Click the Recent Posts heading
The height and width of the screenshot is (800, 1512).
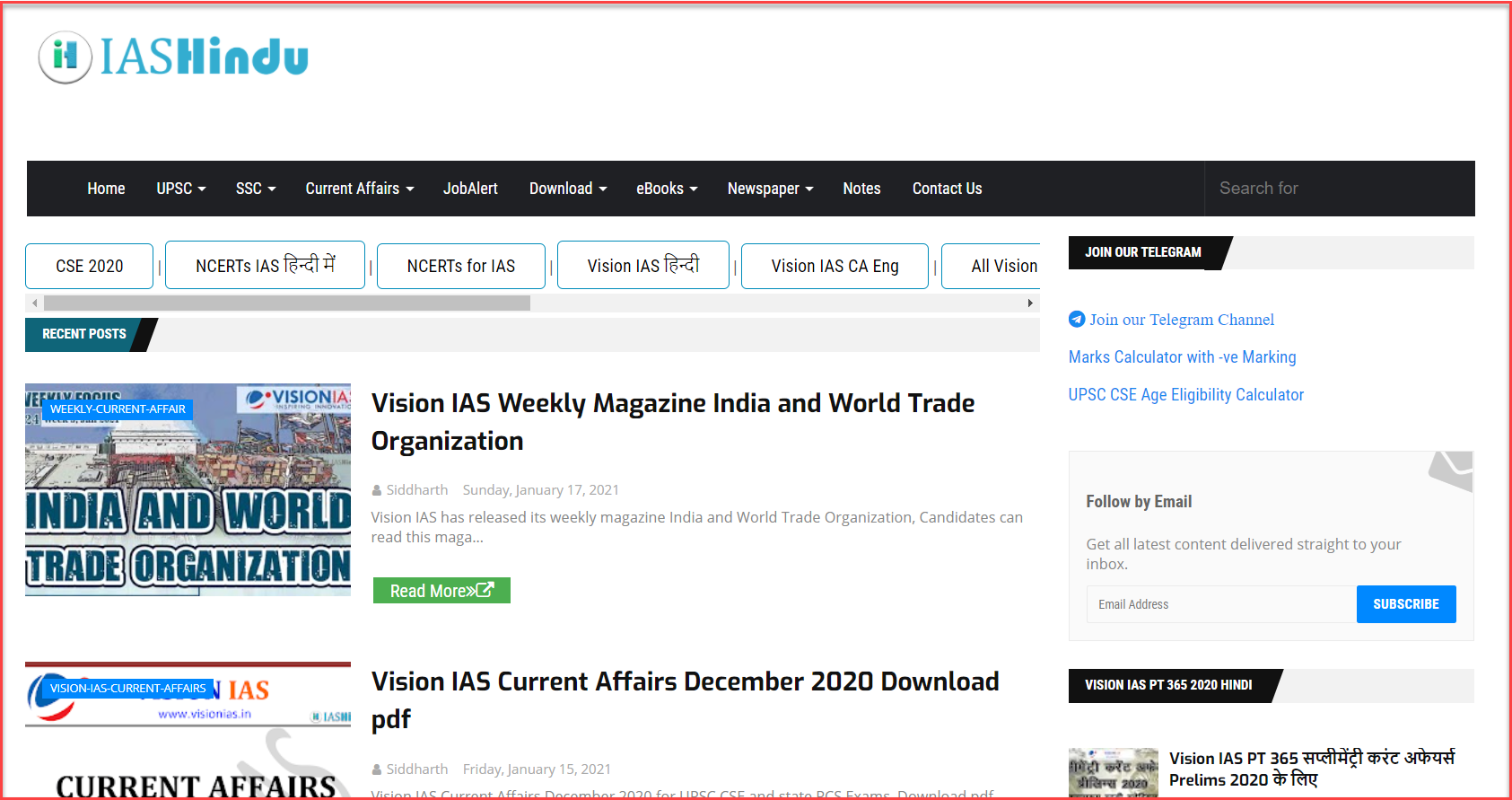pyautogui.click(x=84, y=334)
